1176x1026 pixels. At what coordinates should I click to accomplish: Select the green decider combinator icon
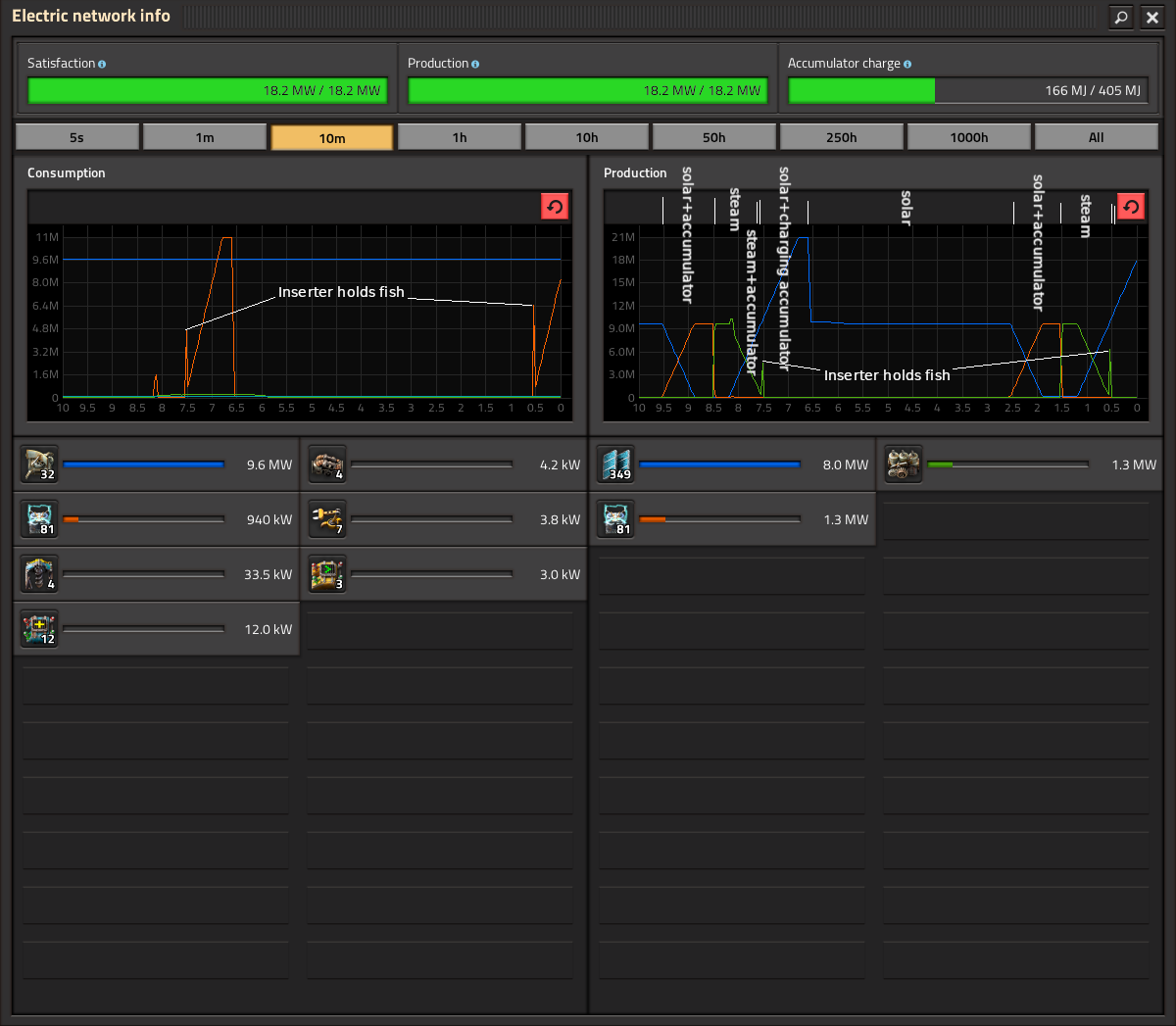point(327,574)
